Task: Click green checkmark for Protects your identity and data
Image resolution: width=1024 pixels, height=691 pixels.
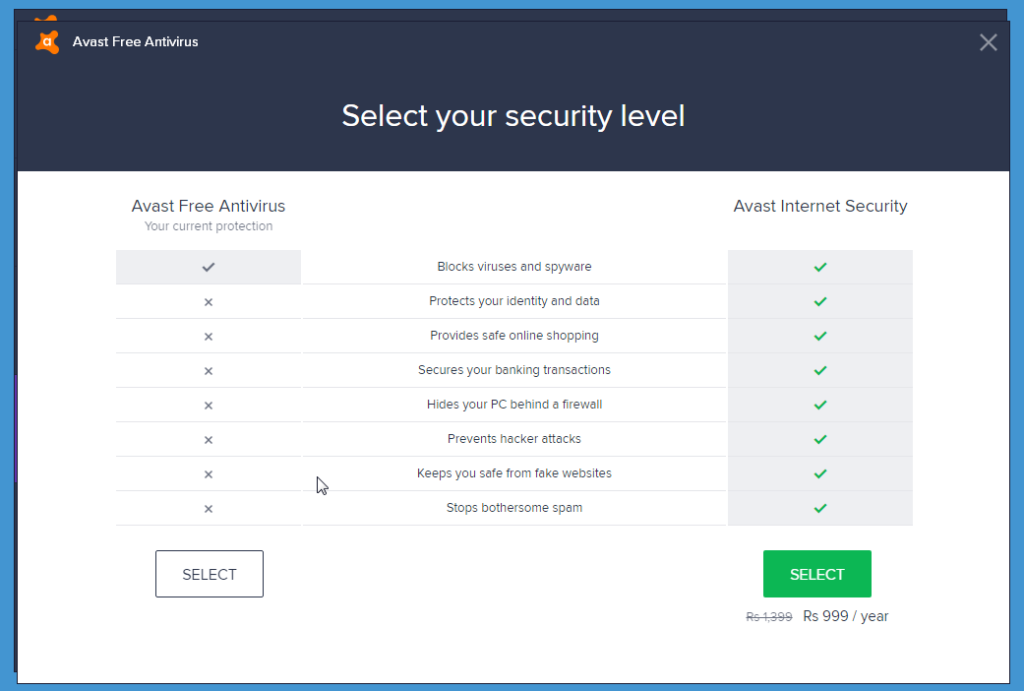Action: (820, 302)
